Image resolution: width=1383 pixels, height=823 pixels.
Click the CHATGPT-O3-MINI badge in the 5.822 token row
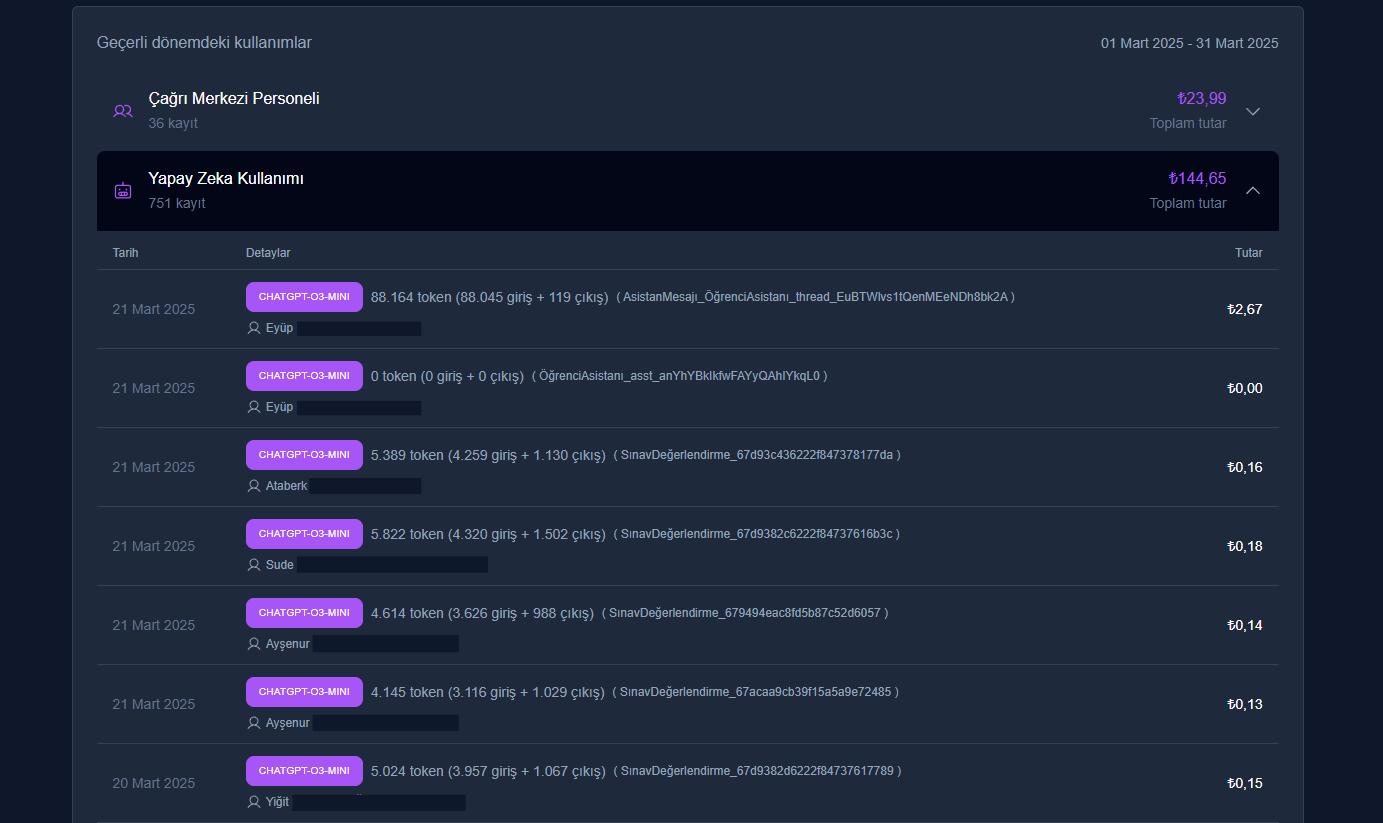pos(304,534)
